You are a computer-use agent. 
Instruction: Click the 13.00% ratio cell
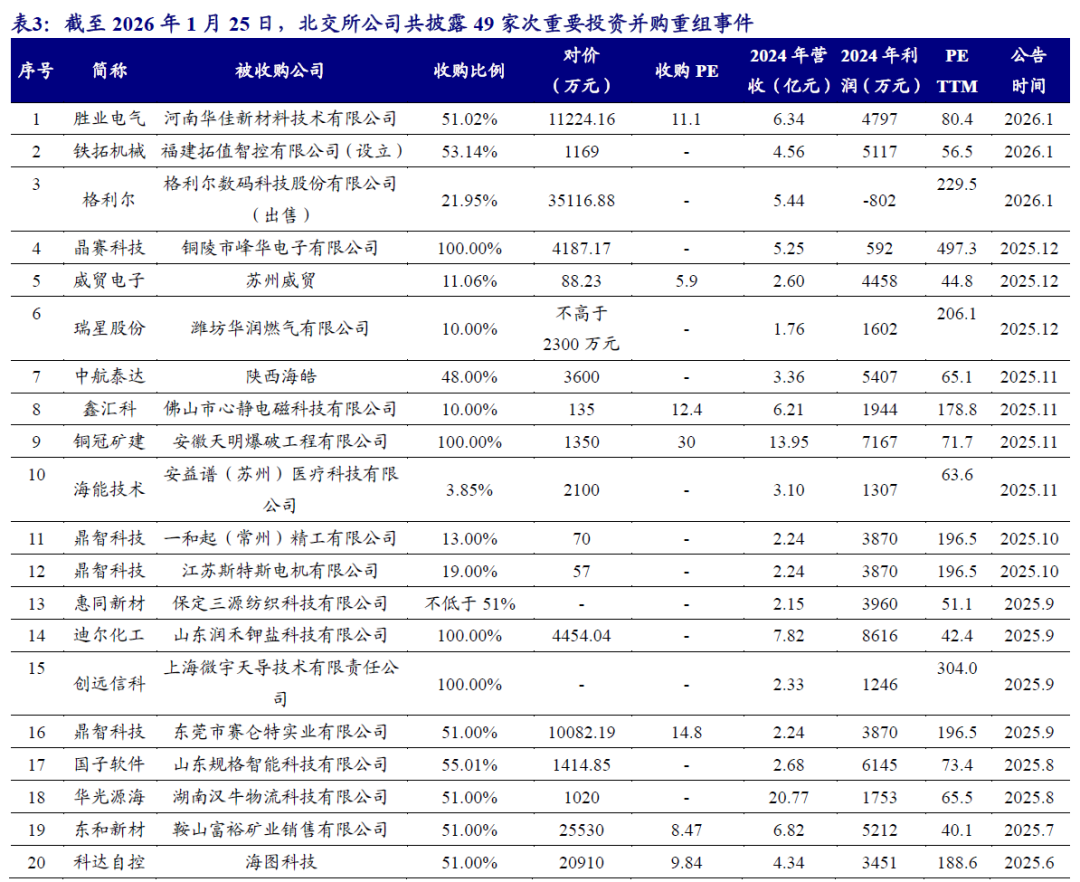pos(469,538)
